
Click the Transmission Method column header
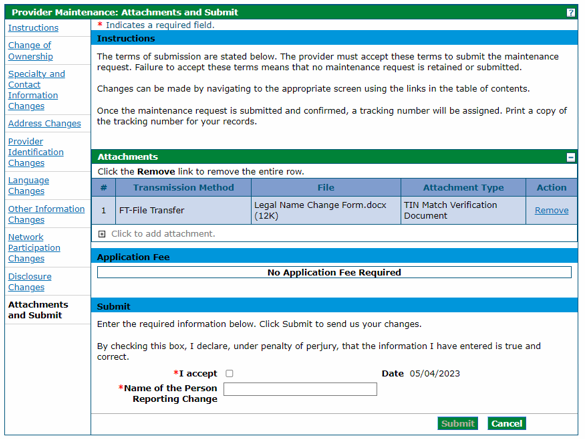tap(184, 188)
